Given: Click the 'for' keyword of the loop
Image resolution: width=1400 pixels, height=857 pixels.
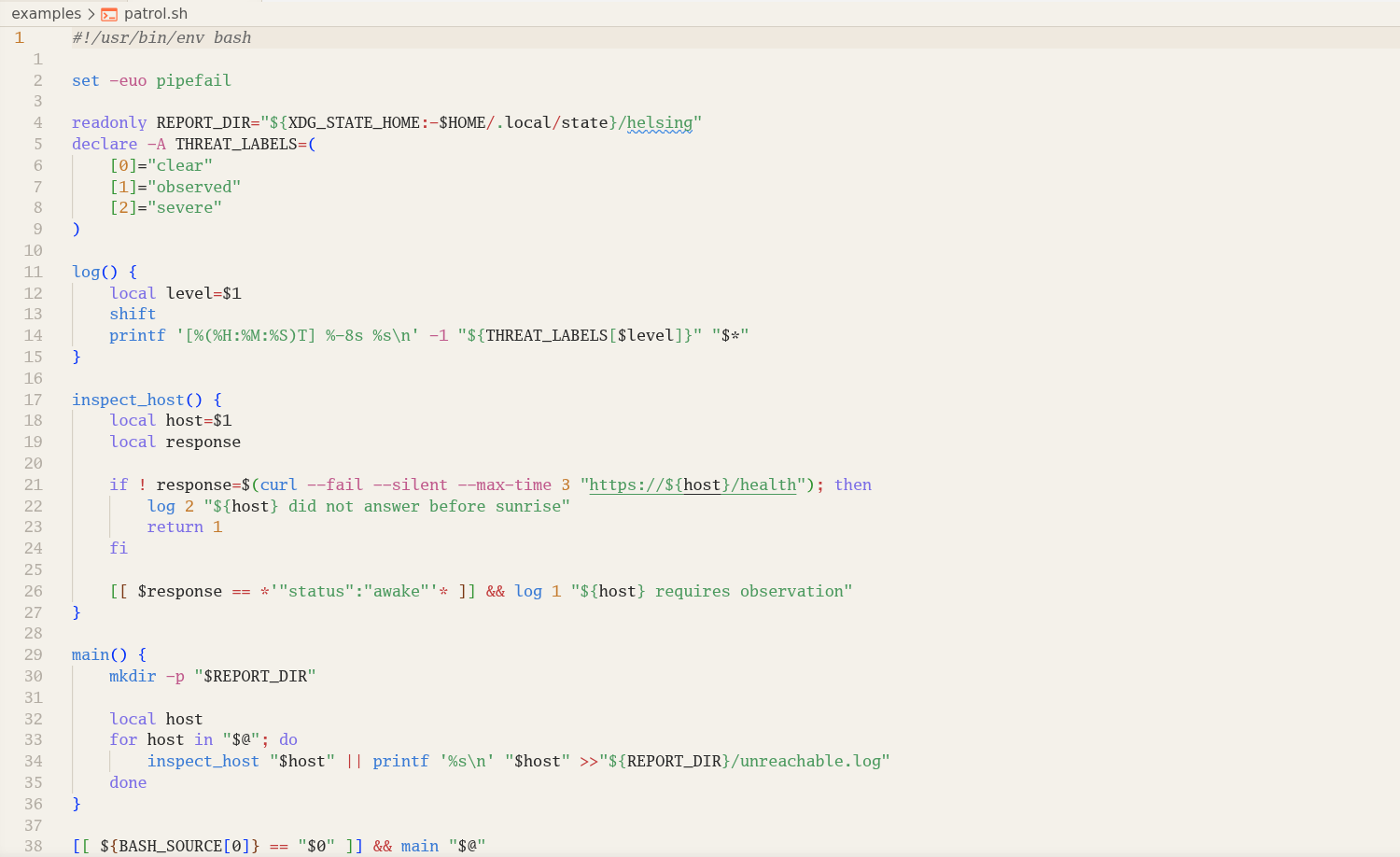Looking at the screenshot, I should pos(123,739).
